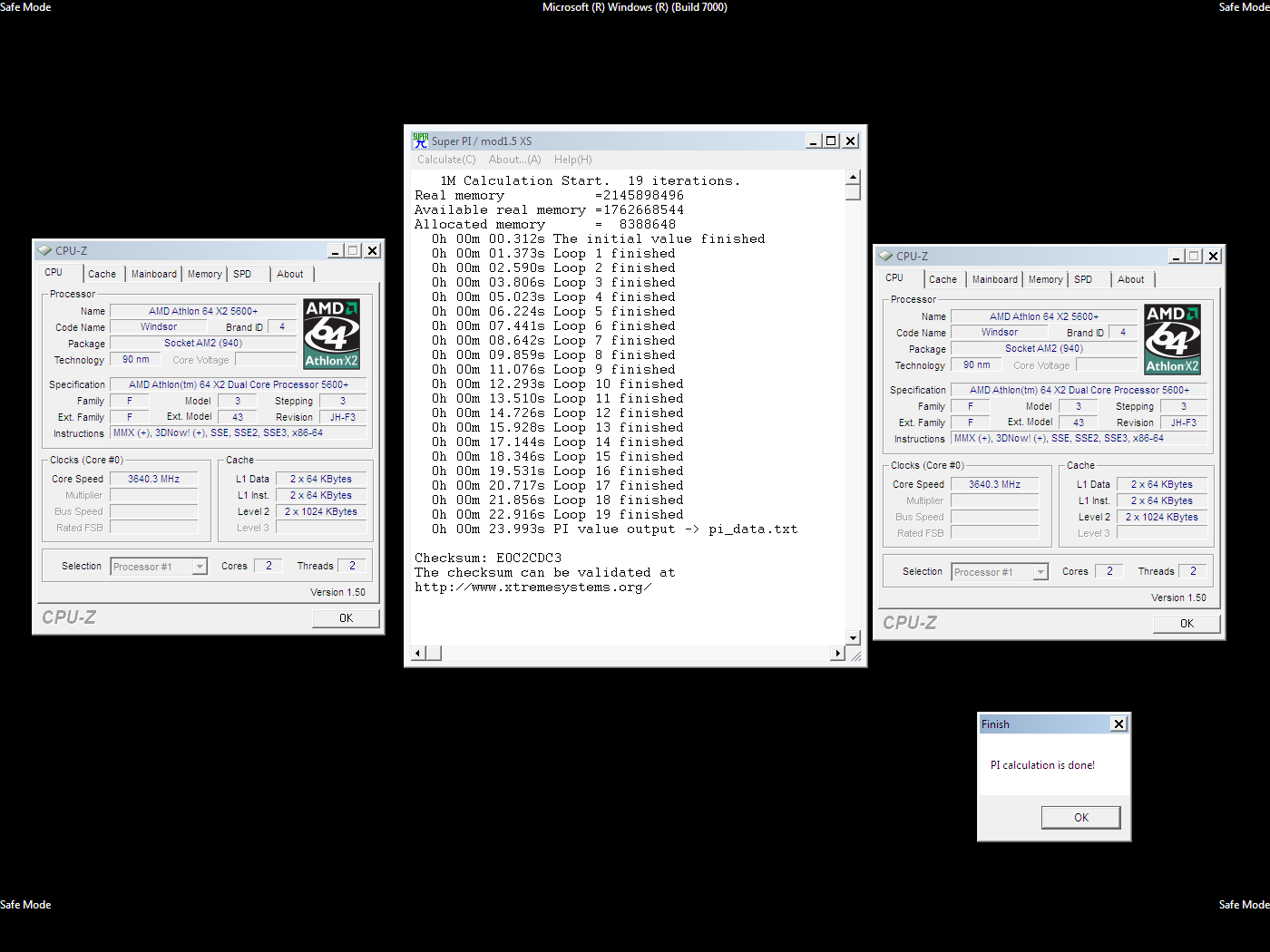Click AMD Athlon X2 logo in right CPU-Z
Viewport: 1270px width, 952px height.
click(1172, 339)
